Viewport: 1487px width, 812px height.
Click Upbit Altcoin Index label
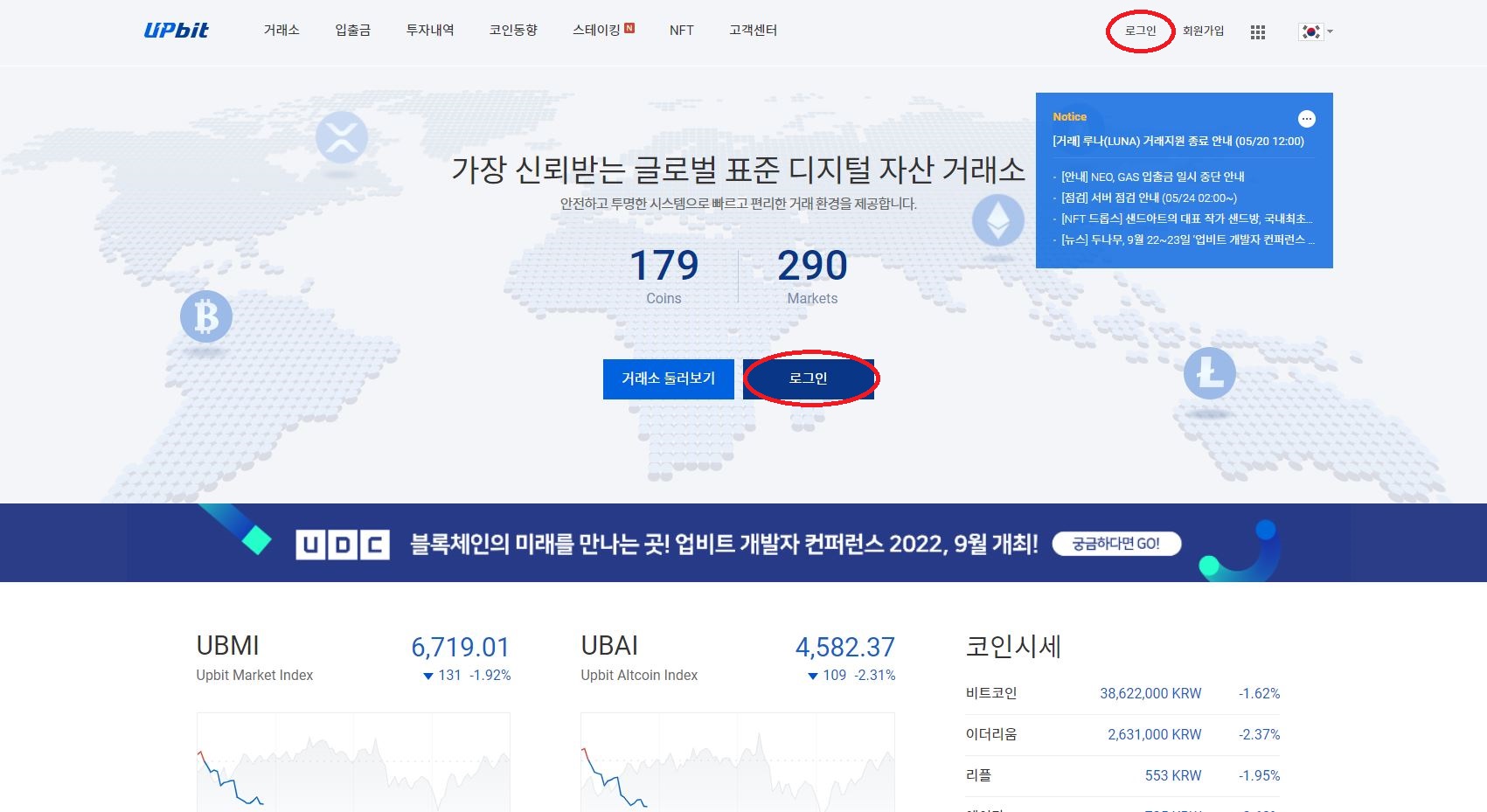(639, 676)
